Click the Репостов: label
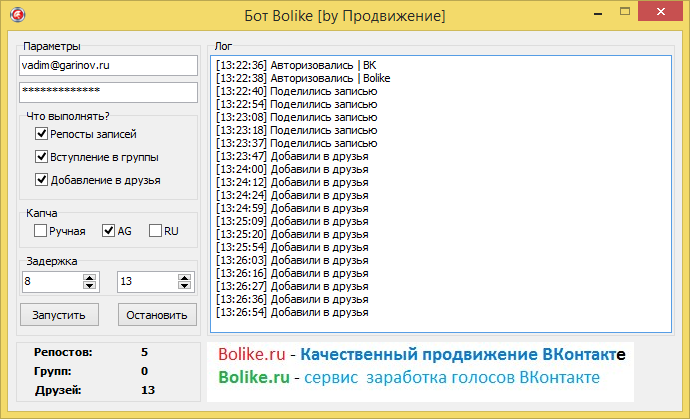Viewport: 690px width, 419px height. (x=63, y=352)
